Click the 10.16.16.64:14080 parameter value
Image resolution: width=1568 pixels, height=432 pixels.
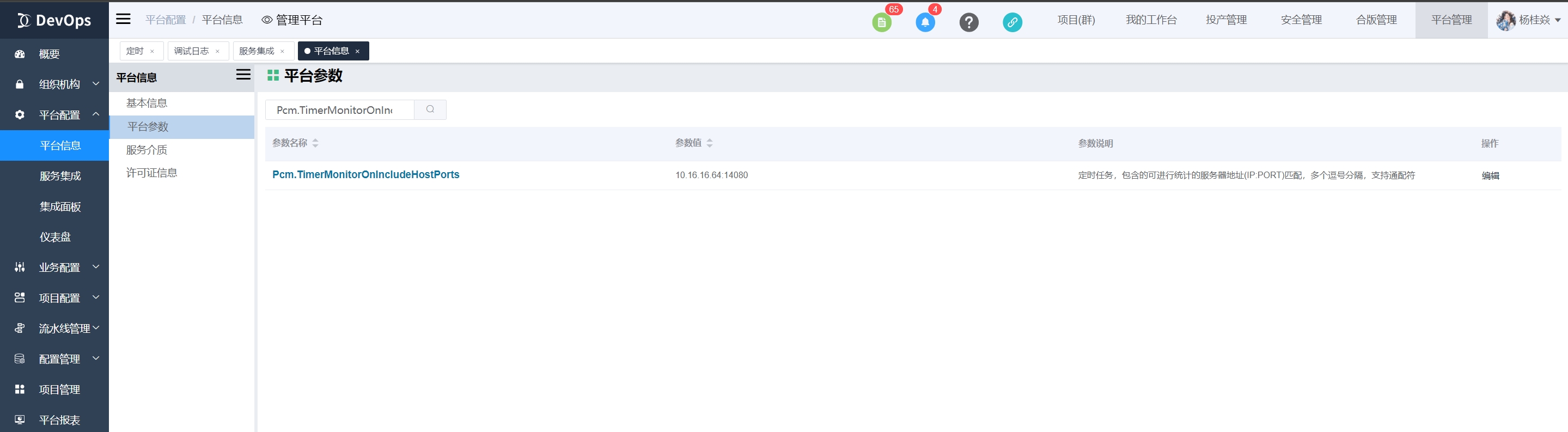click(711, 175)
